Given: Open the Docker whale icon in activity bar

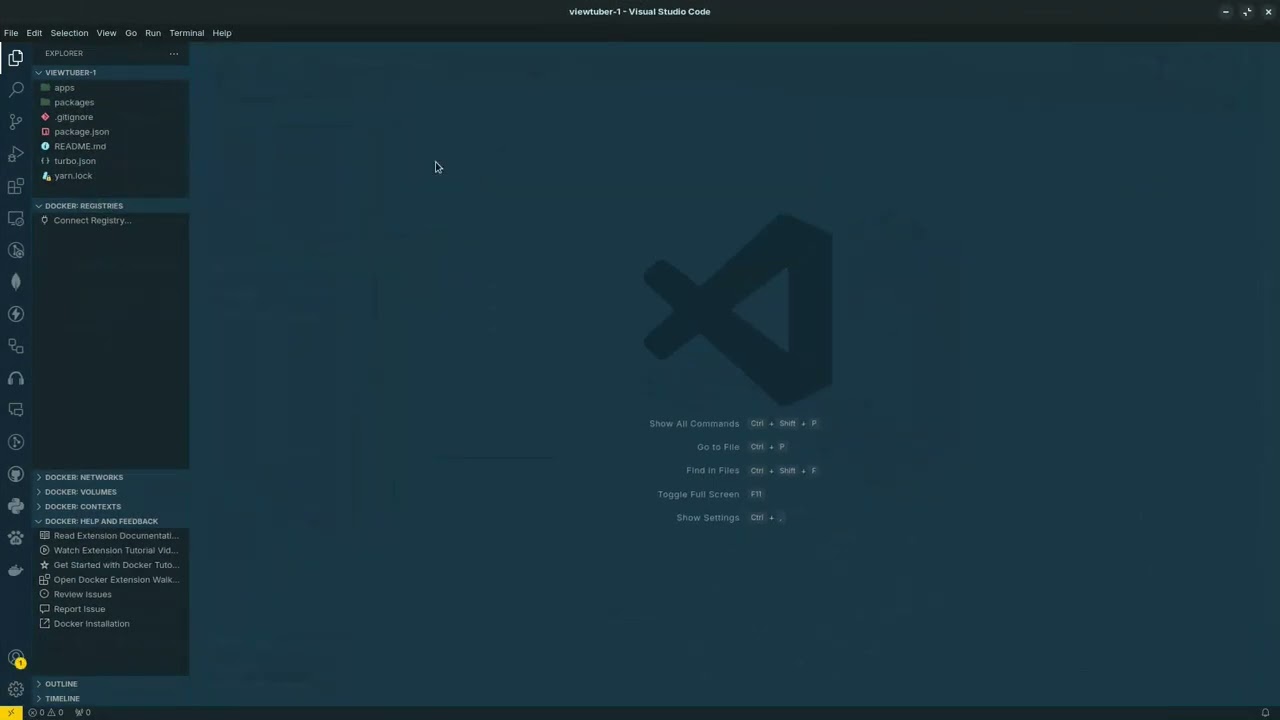Looking at the screenshot, I should click(x=15, y=570).
